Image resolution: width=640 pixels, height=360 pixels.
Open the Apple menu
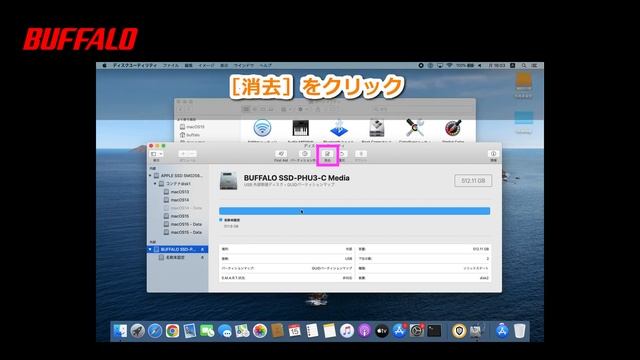click(104, 65)
